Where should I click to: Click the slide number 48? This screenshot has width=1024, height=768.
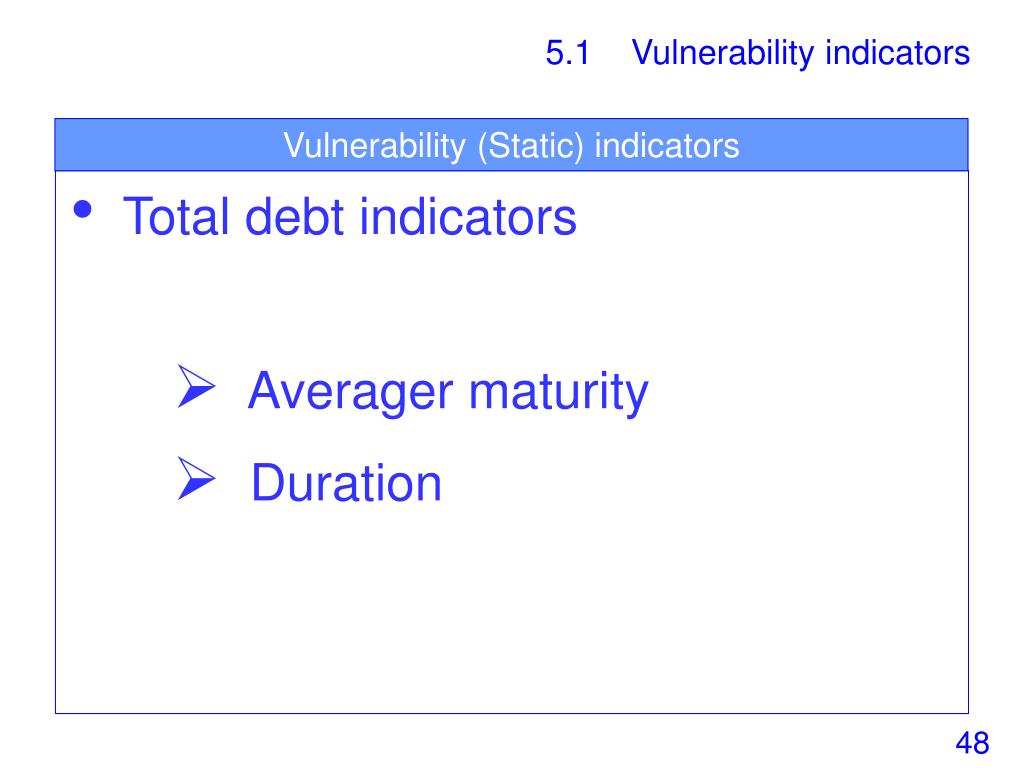point(972,743)
